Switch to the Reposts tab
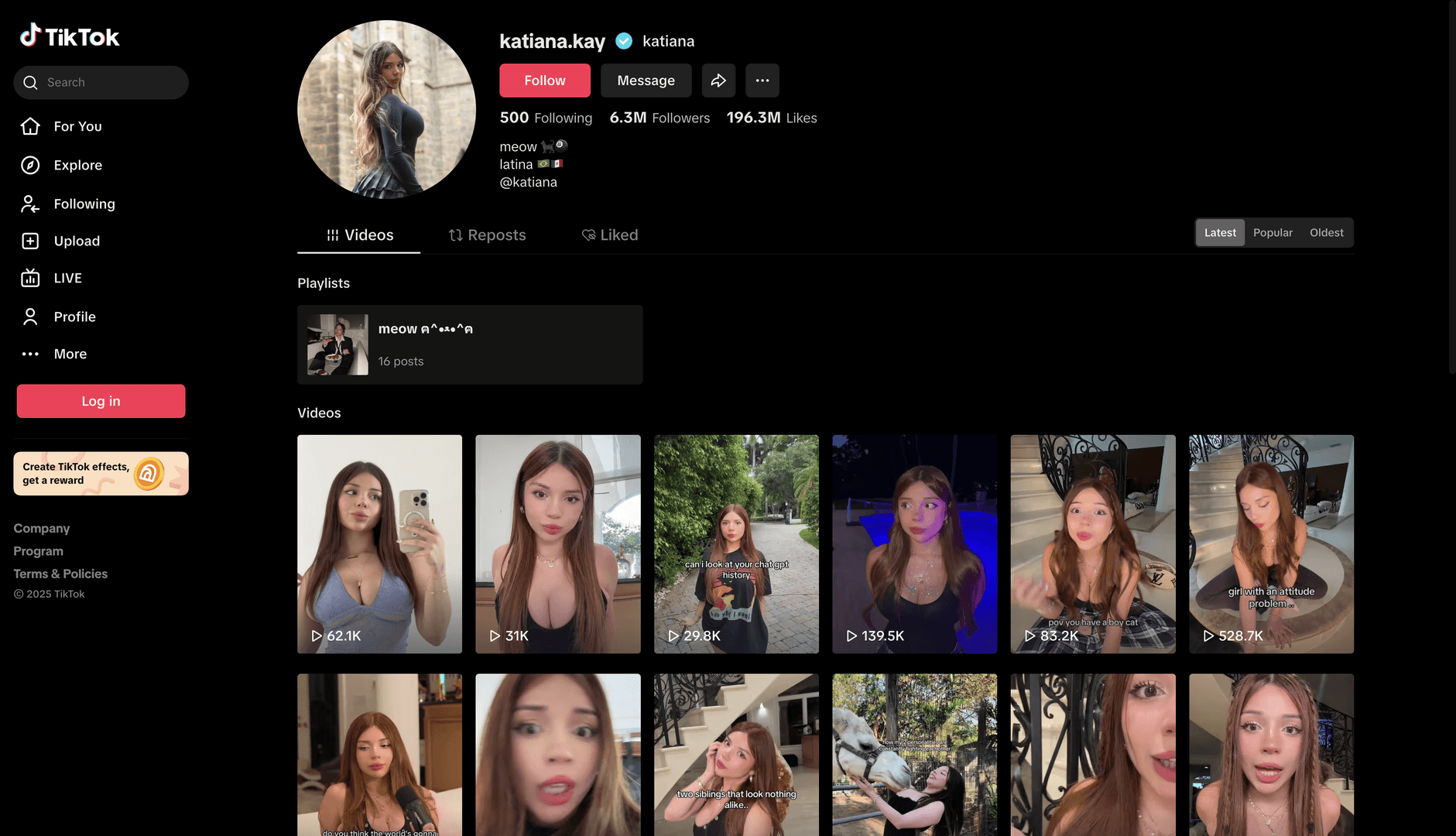 [x=487, y=235]
